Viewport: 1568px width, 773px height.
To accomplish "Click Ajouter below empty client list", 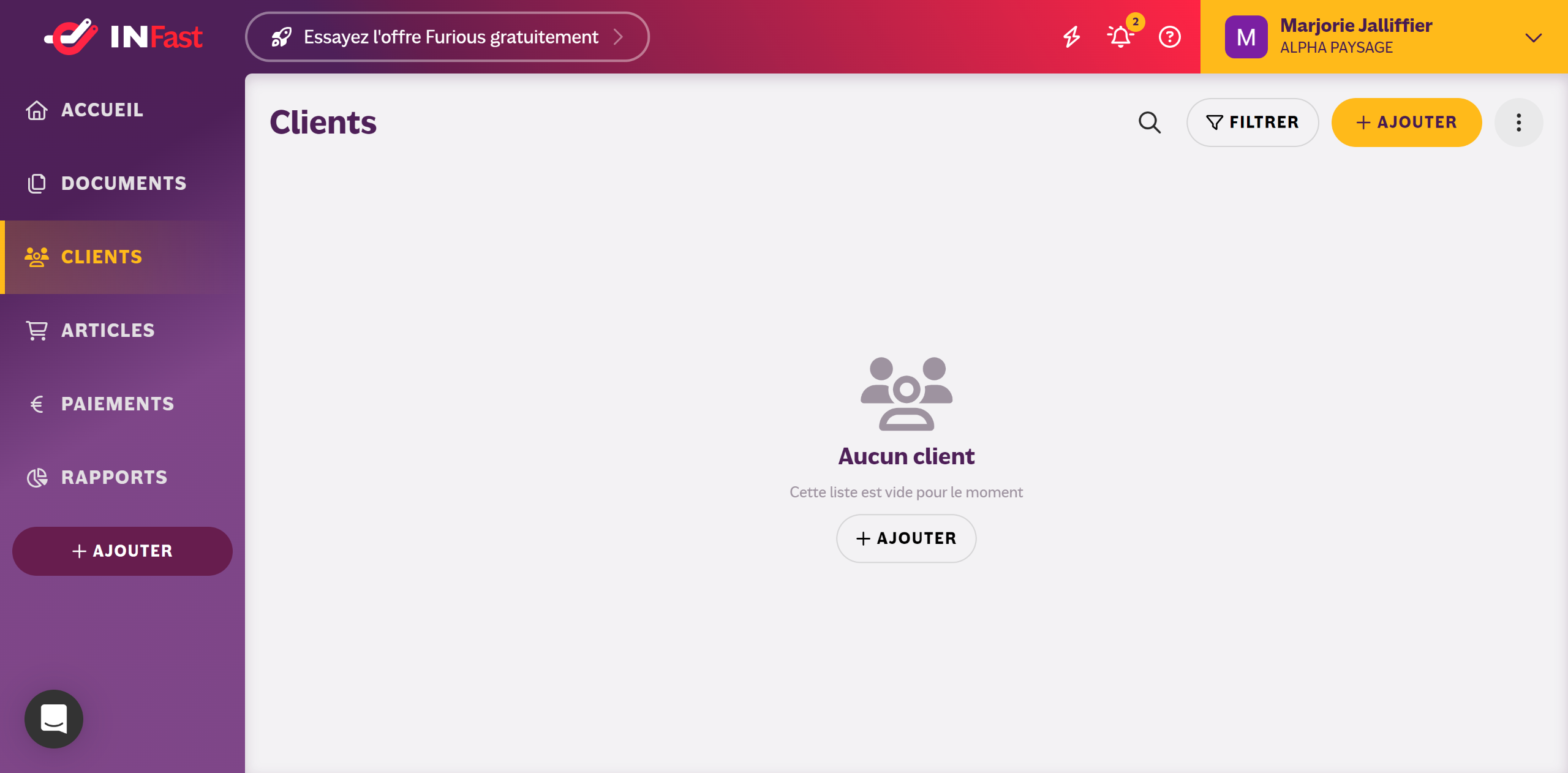I will [x=906, y=538].
